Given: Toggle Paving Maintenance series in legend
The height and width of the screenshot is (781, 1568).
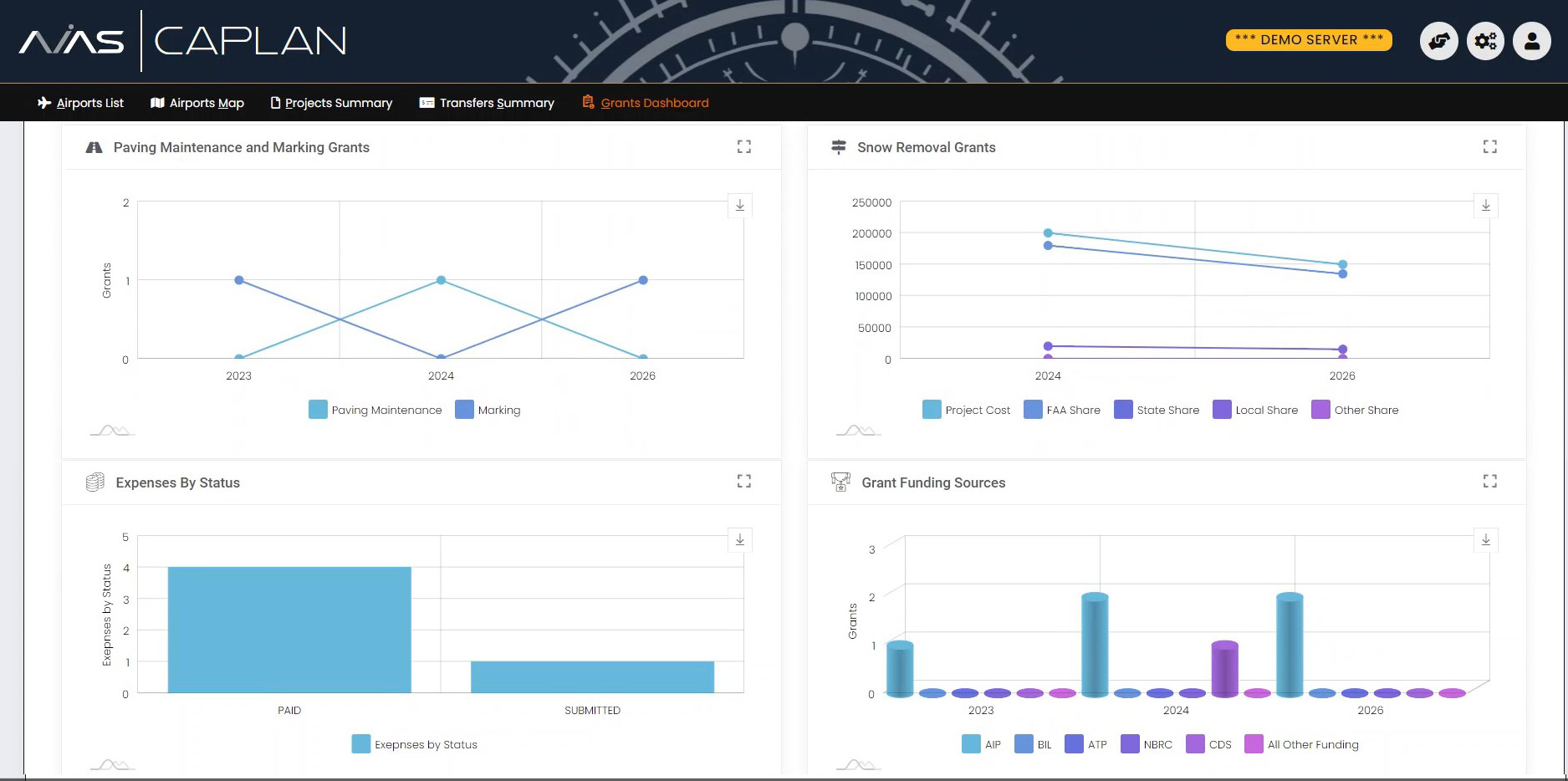Looking at the screenshot, I should 375,410.
